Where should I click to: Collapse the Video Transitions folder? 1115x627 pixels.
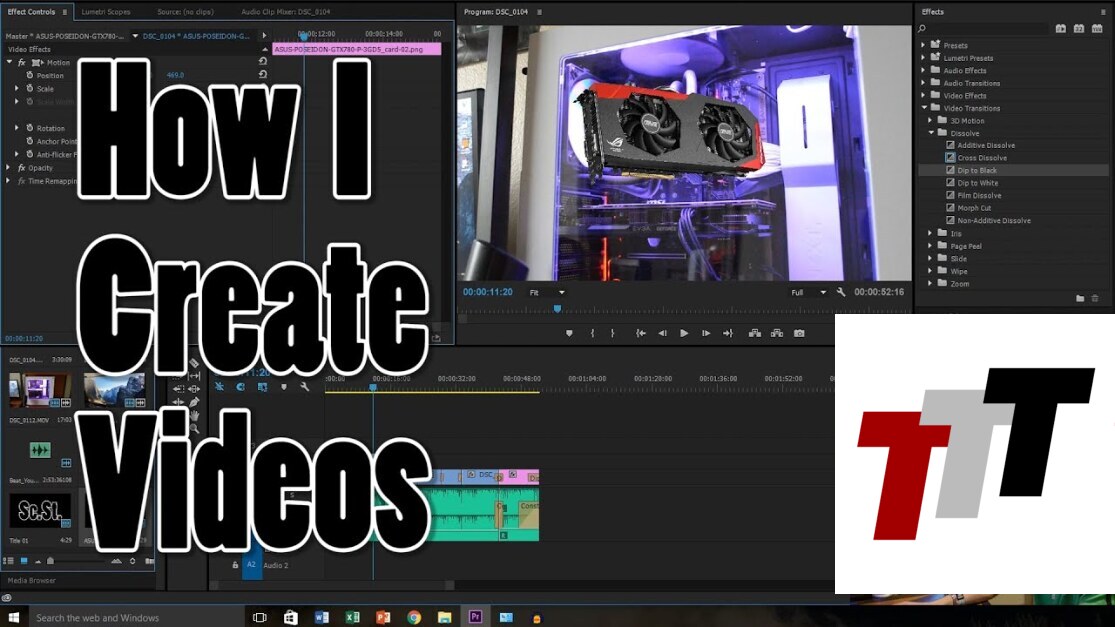[x=924, y=108]
